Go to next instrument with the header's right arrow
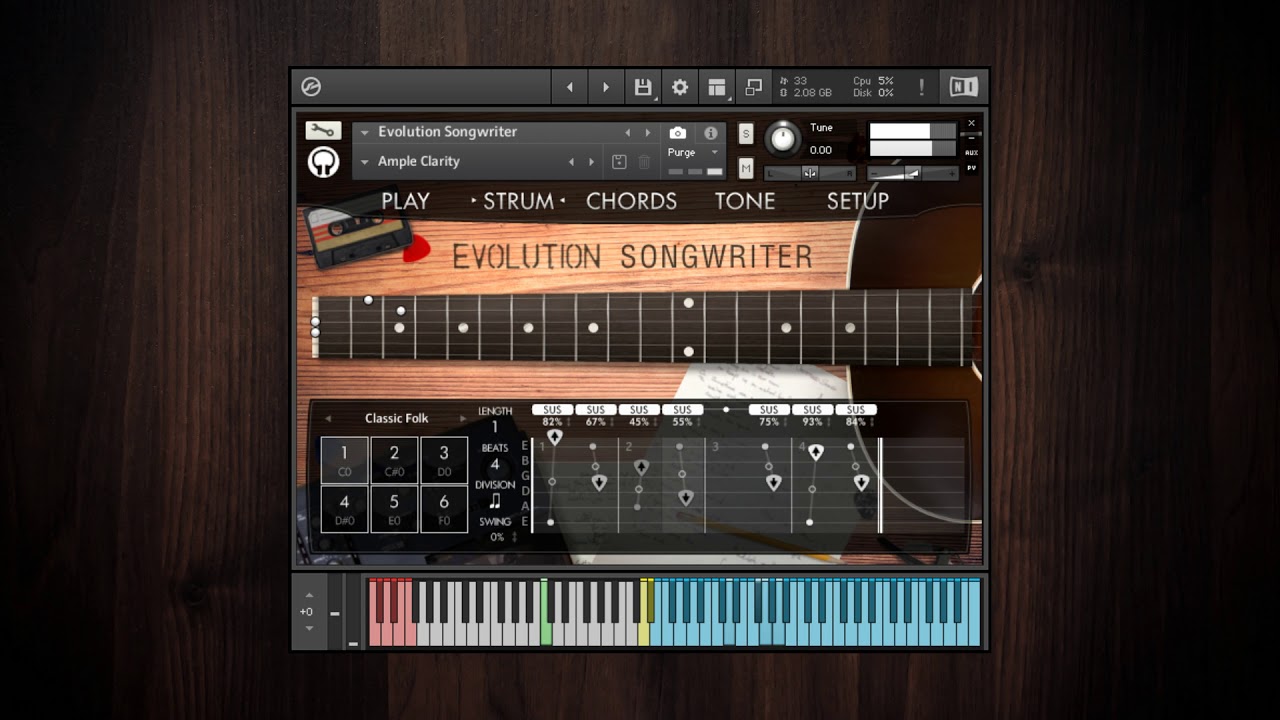The width and height of the screenshot is (1280, 720). pyautogui.click(x=605, y=87)
